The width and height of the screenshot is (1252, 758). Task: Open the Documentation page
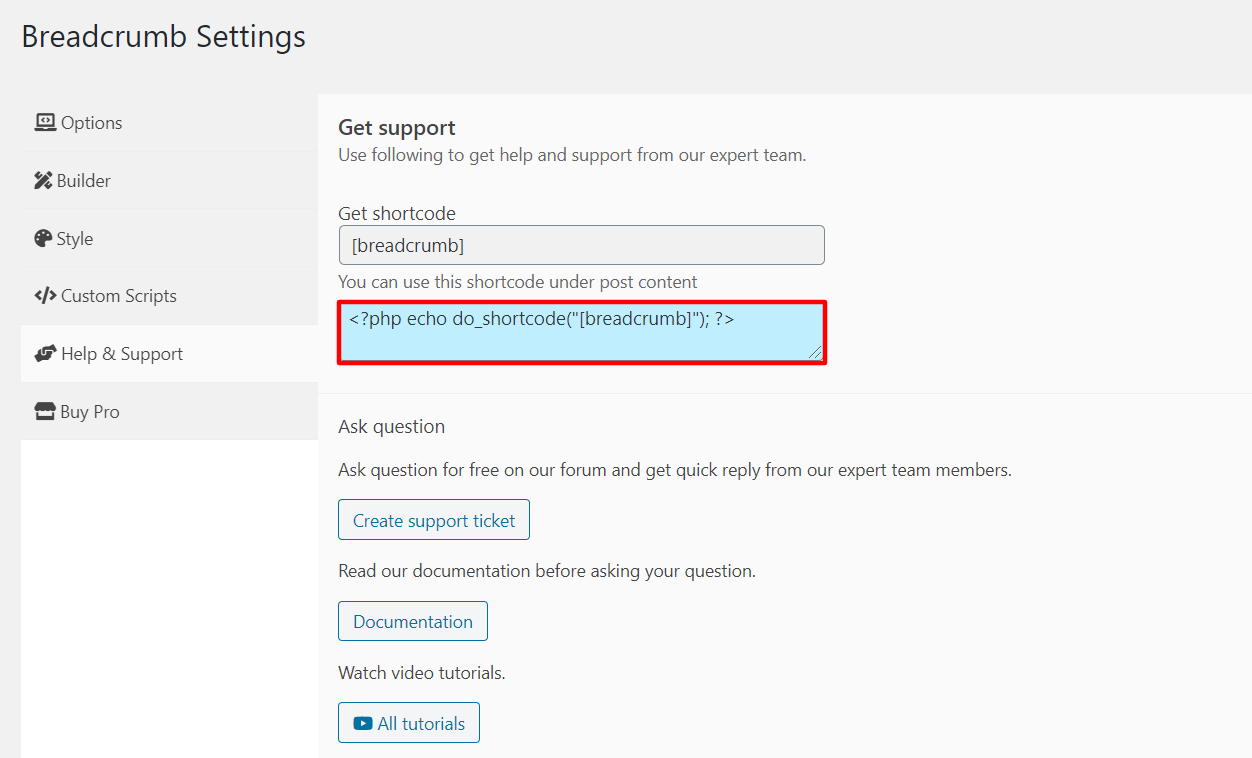pyautogui.click(x=412, y=620)
